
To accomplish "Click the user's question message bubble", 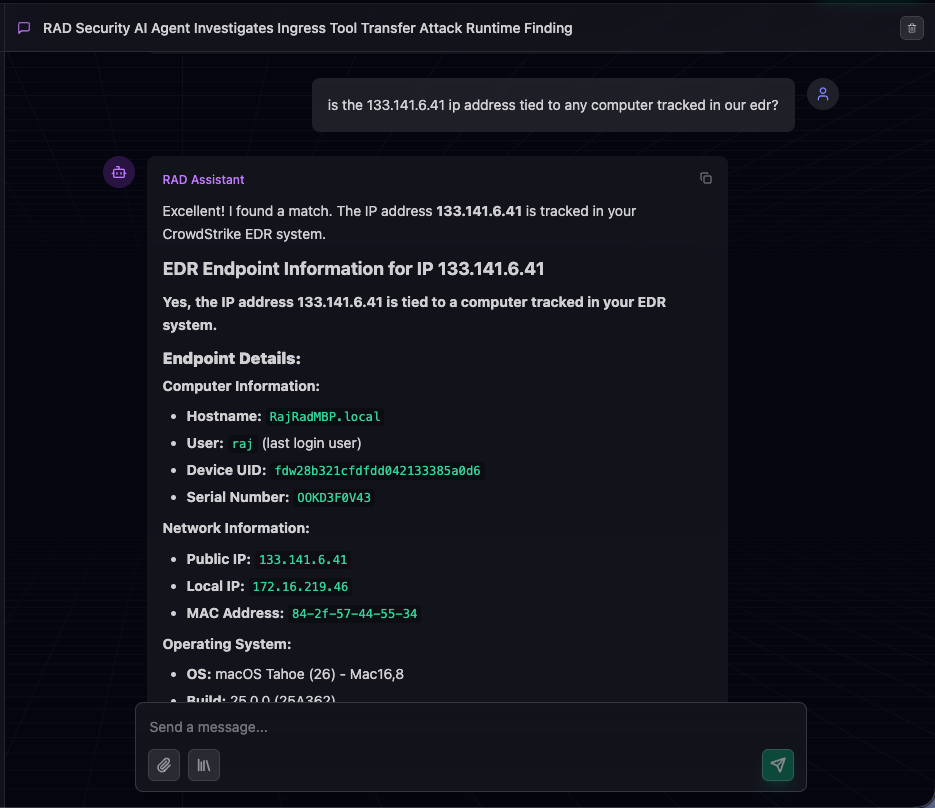I will click(553, 105).
